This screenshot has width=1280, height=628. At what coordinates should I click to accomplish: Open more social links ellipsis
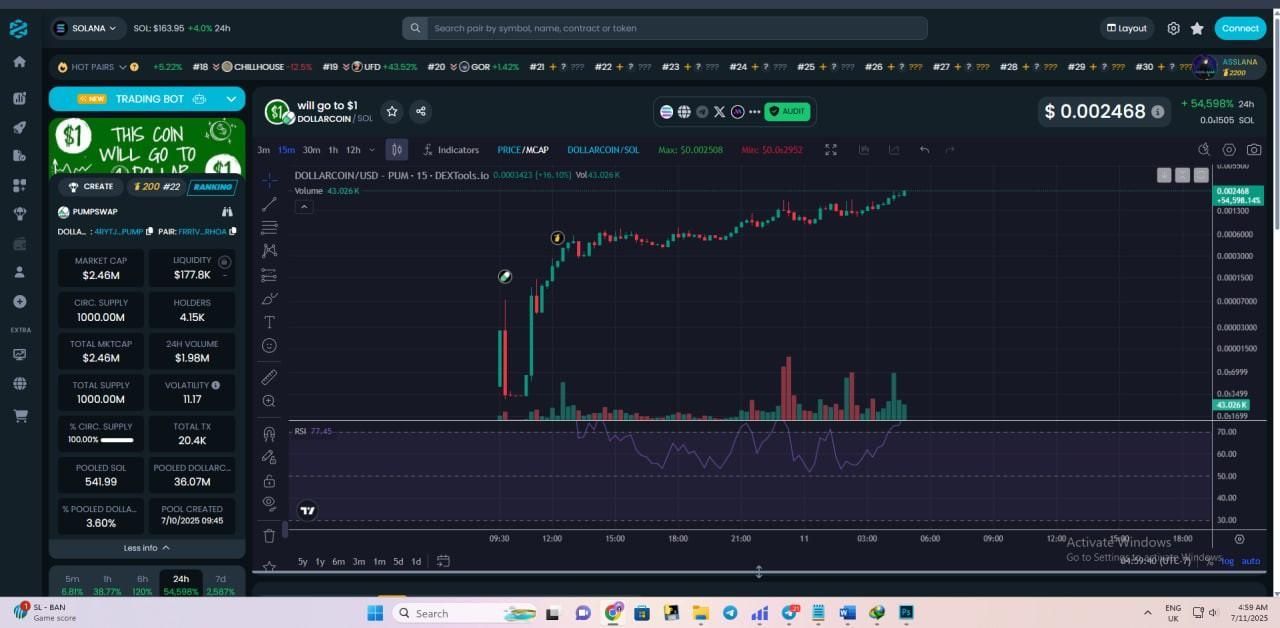(754, 112)
